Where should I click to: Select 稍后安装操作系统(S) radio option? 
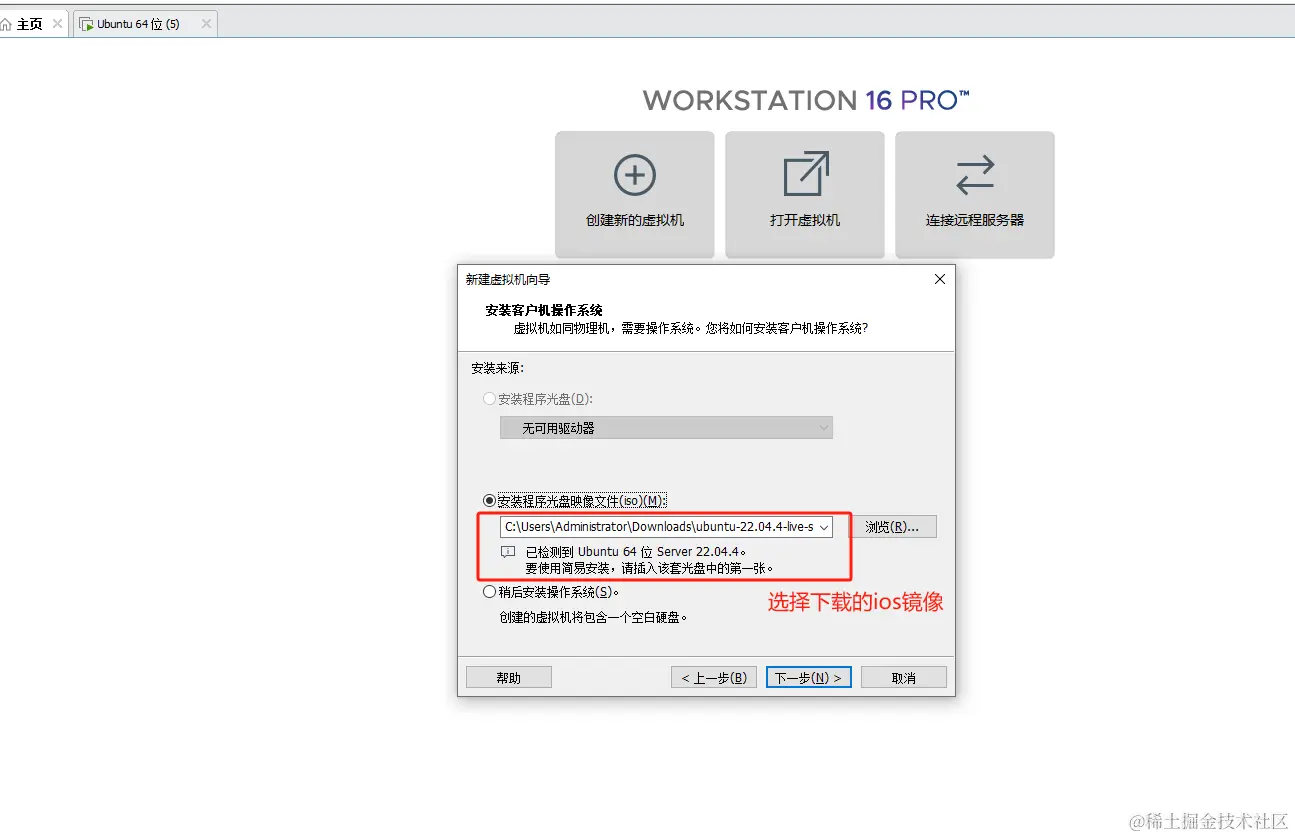[x=489, y=592]
